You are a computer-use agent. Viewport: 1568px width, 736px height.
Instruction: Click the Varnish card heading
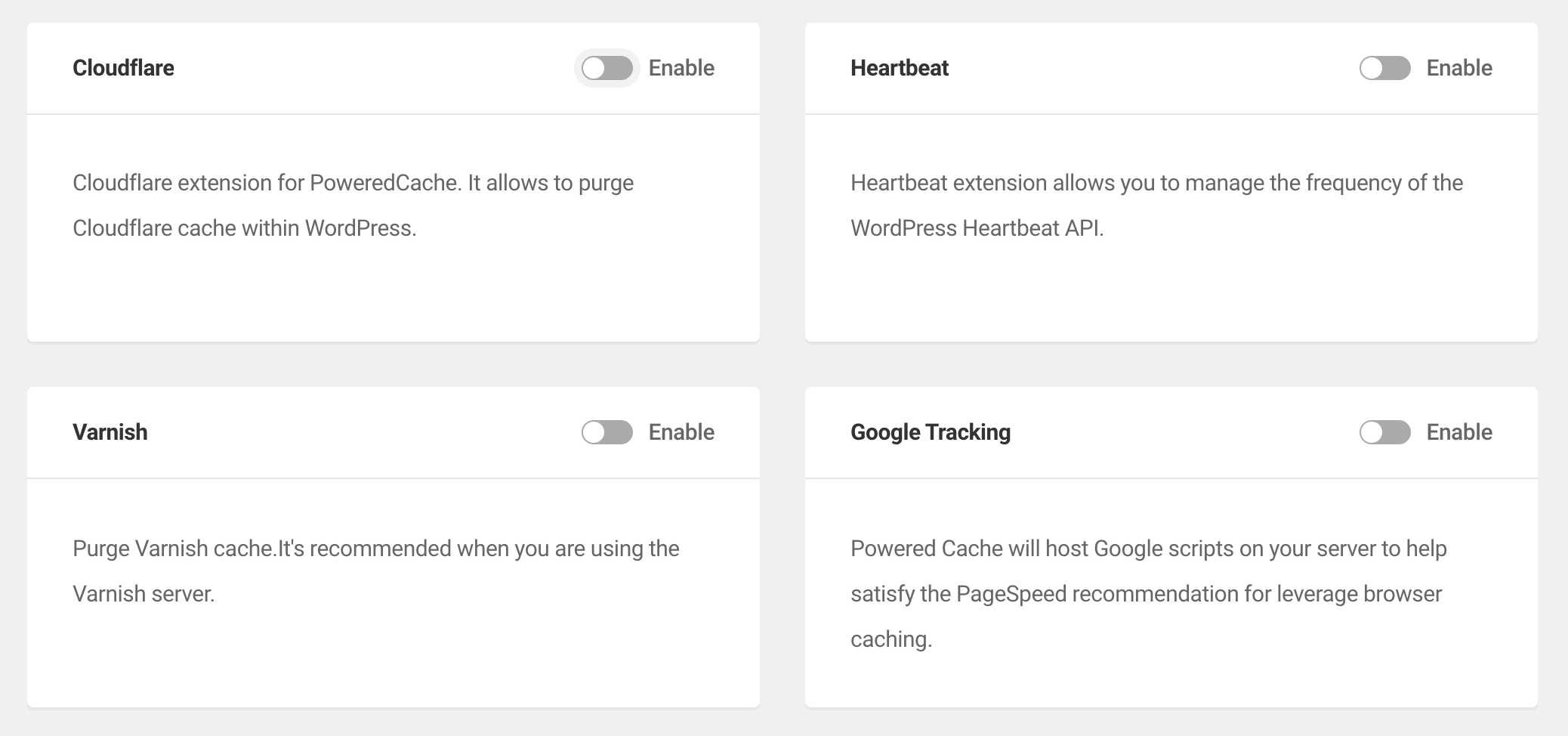pos(110,432)
